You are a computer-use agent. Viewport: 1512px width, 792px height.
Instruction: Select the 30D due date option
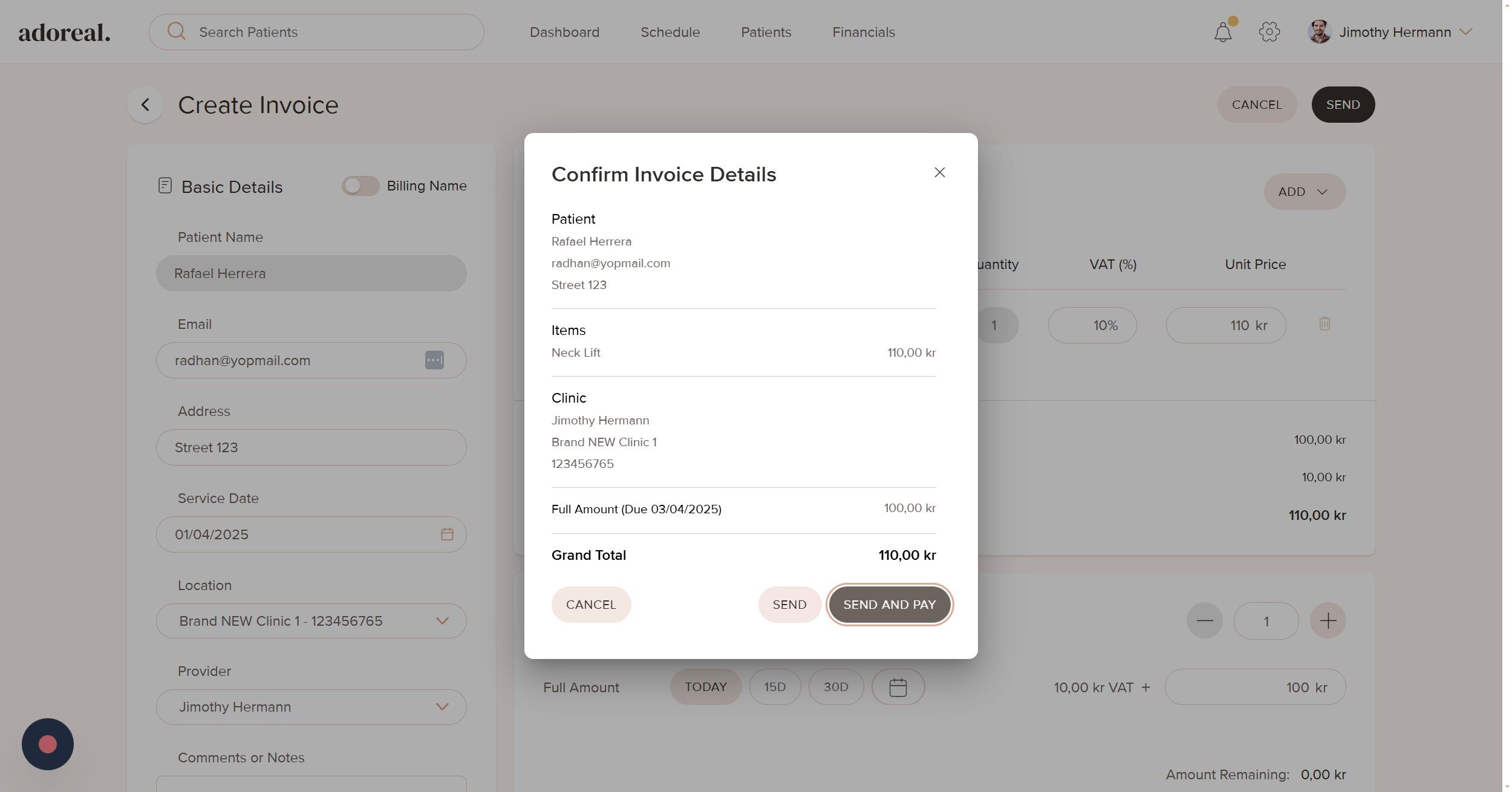[835, 687]
